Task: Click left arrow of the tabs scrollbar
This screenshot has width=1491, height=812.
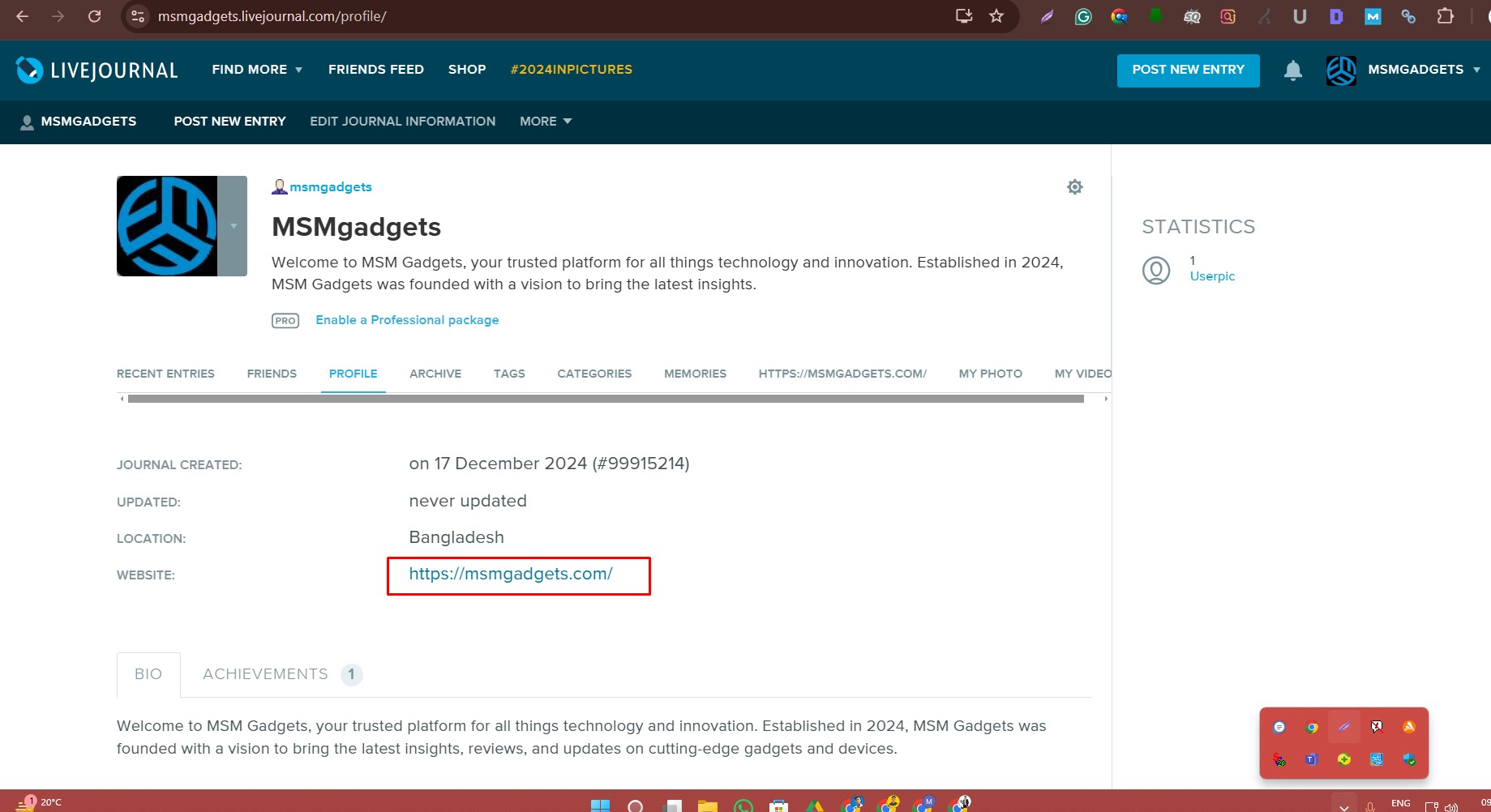Action: coord(122,399)
